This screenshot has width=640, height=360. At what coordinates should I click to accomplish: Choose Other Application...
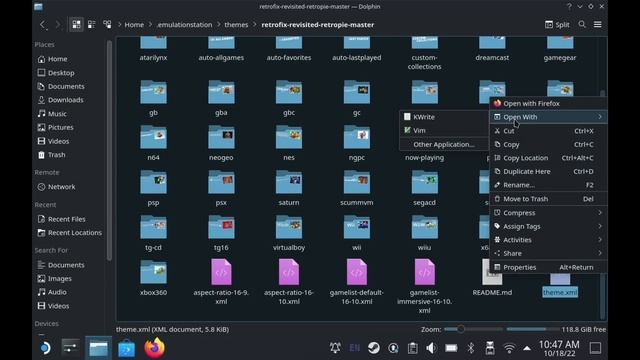pyautogui.click(x=444, y=144)
